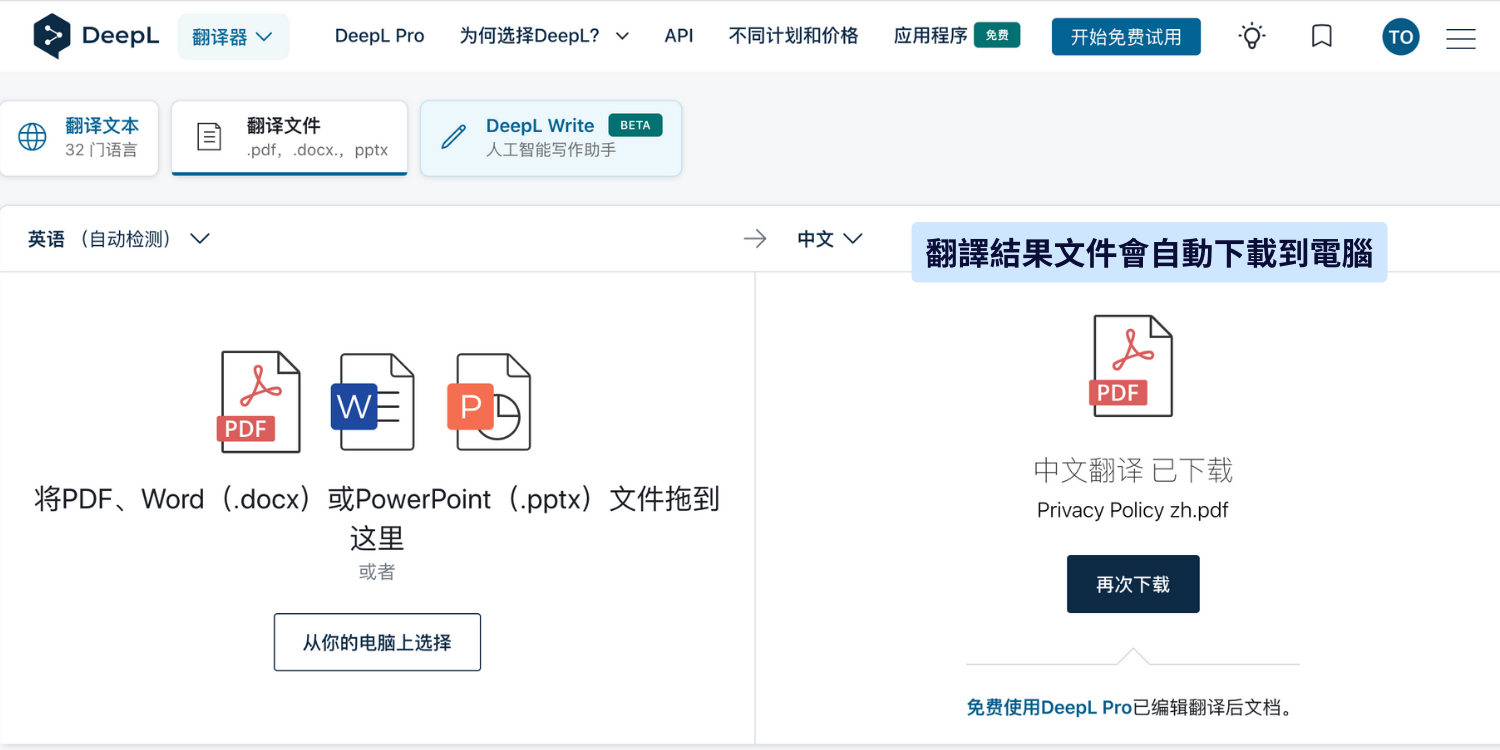Screen dimensions: 1500x750
Task: Click the translated PDF file icon
Action: pos(1131,366)
